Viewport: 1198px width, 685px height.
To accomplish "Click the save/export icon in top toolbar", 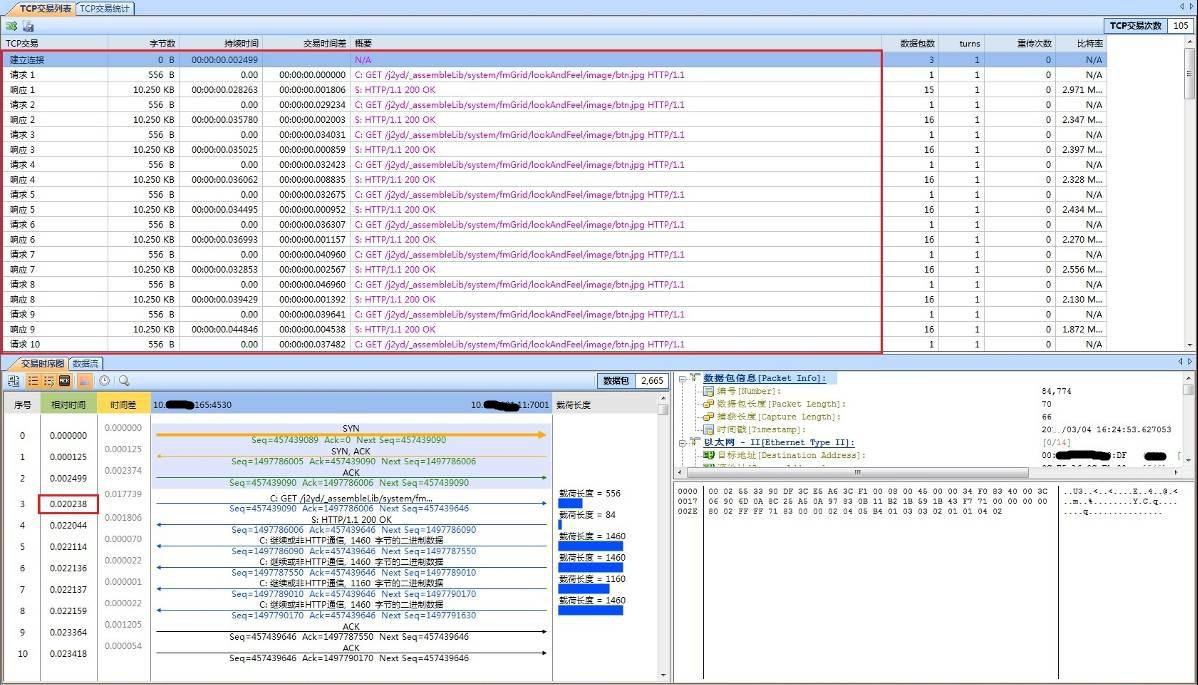I will pos(28,26).
